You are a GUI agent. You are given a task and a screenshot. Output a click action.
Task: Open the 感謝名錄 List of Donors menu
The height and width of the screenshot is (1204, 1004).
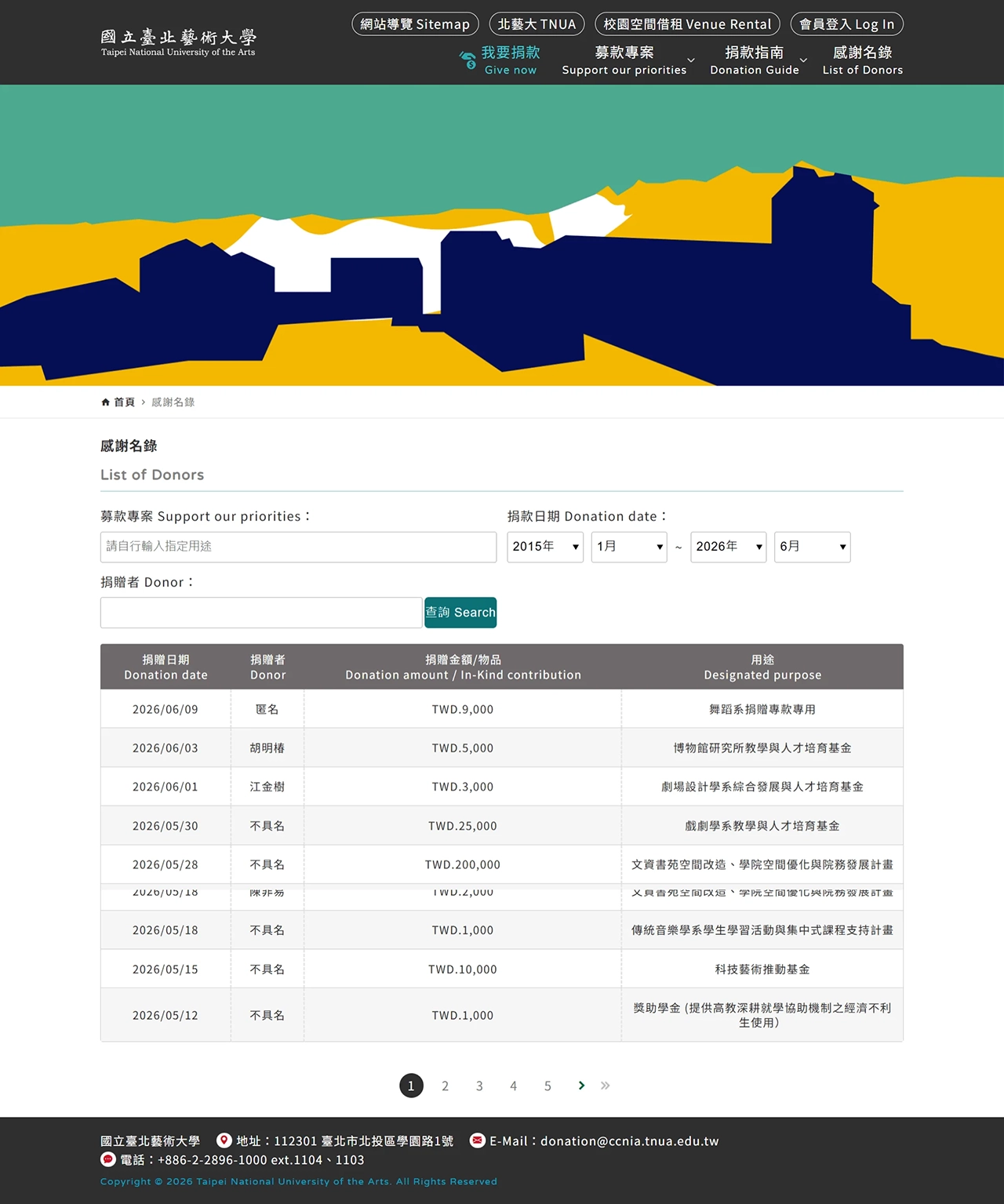(863, 60)
